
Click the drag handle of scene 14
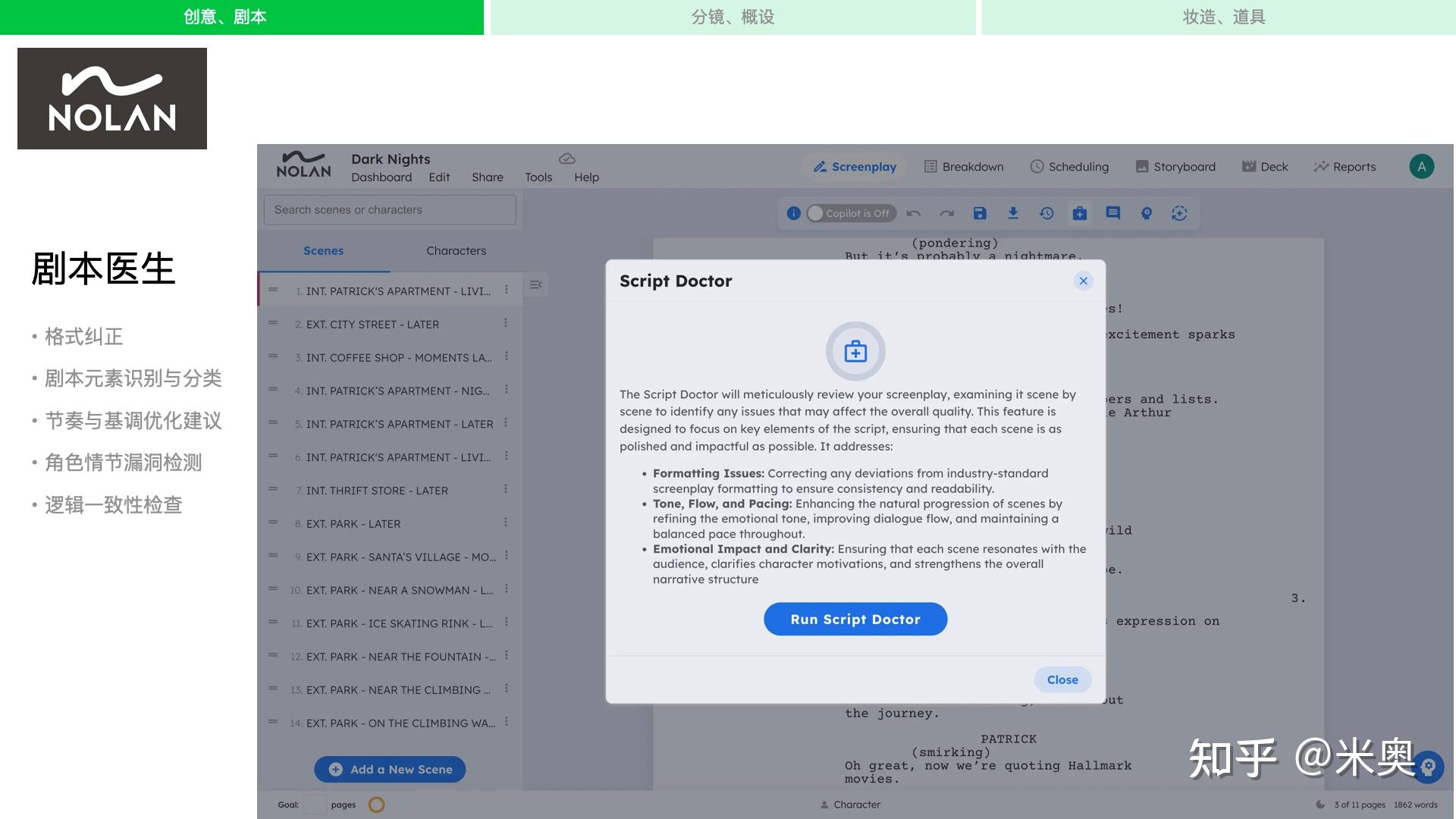273,722
